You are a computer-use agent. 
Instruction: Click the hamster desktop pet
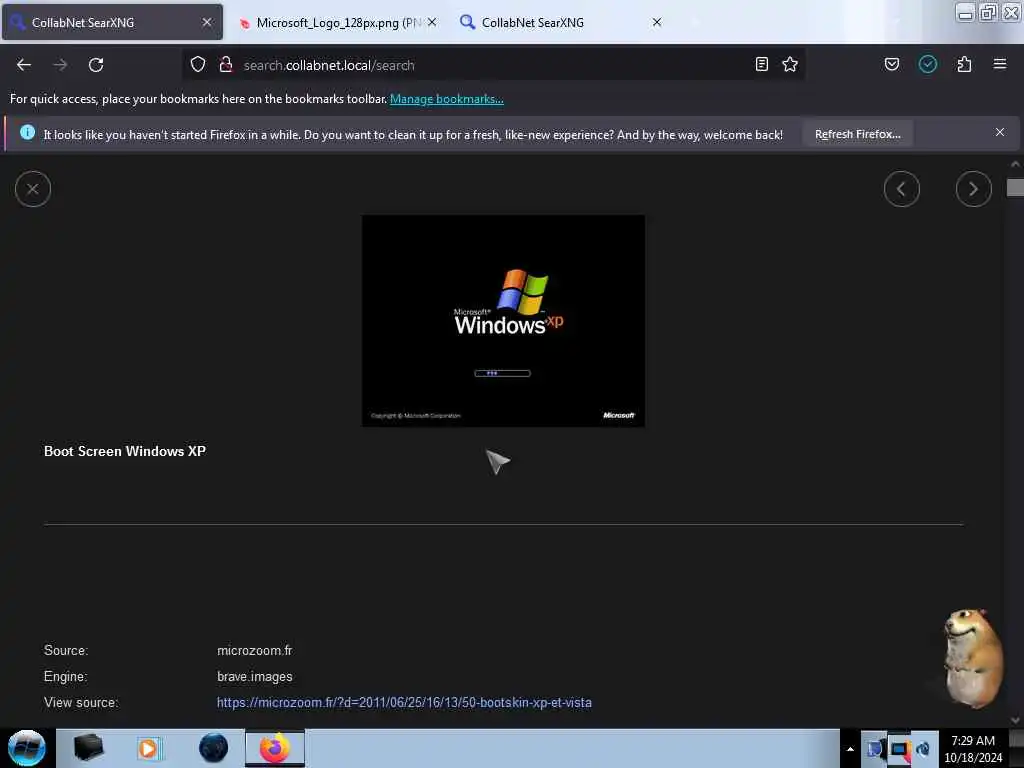[973, 658]
